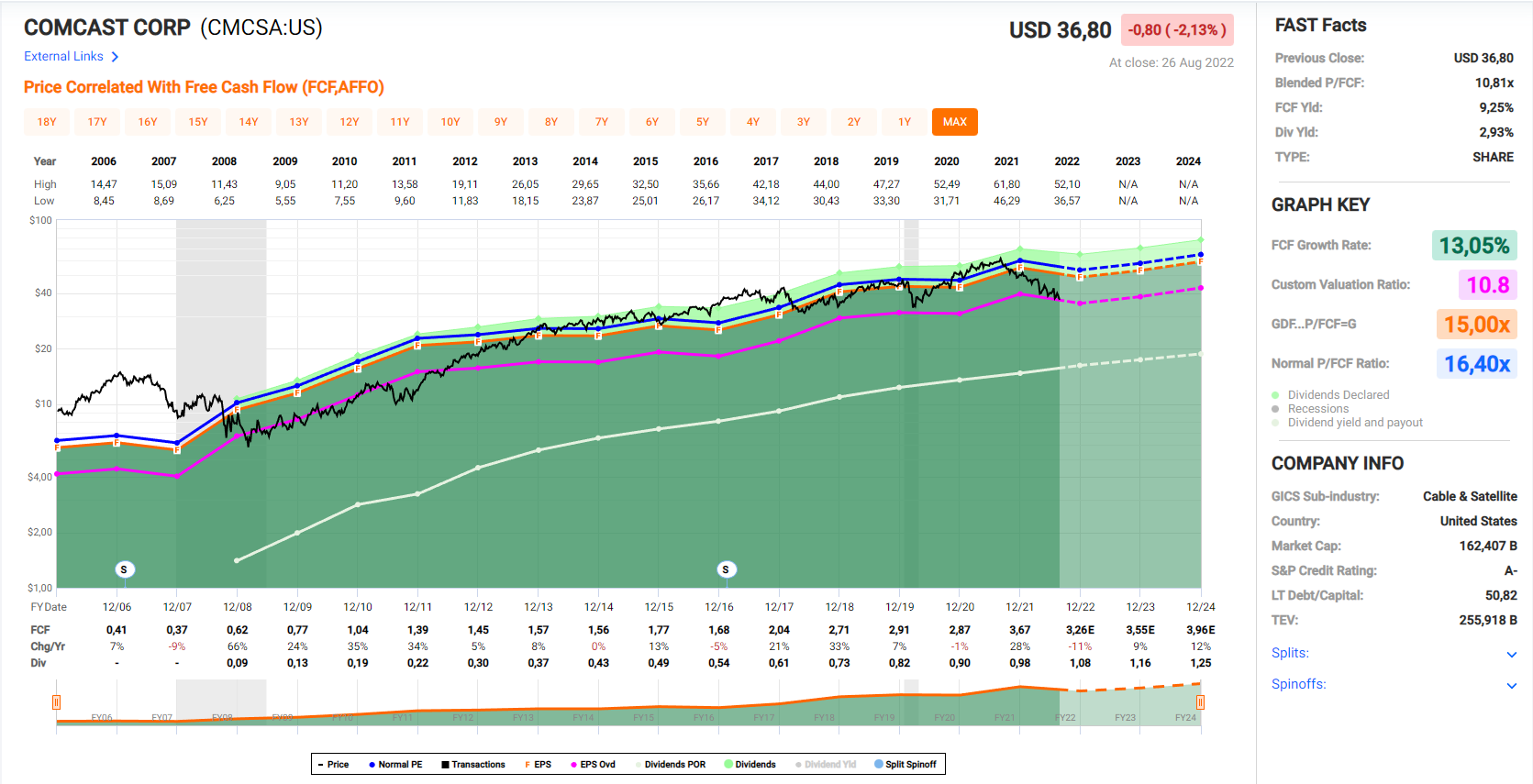Expand the Spinoffs section

[1511, 685]
